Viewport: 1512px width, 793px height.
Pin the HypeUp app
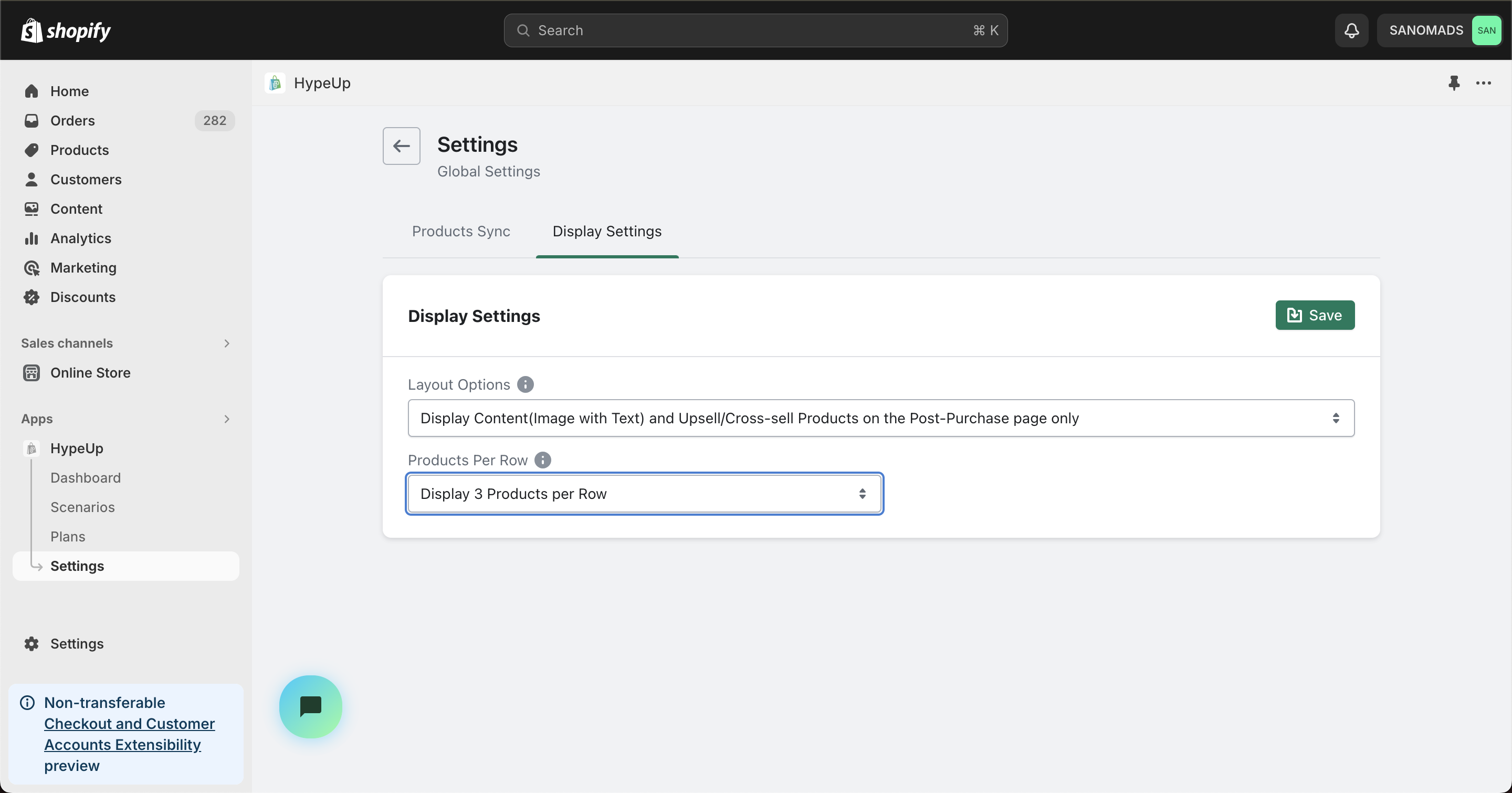point(1453,83)
